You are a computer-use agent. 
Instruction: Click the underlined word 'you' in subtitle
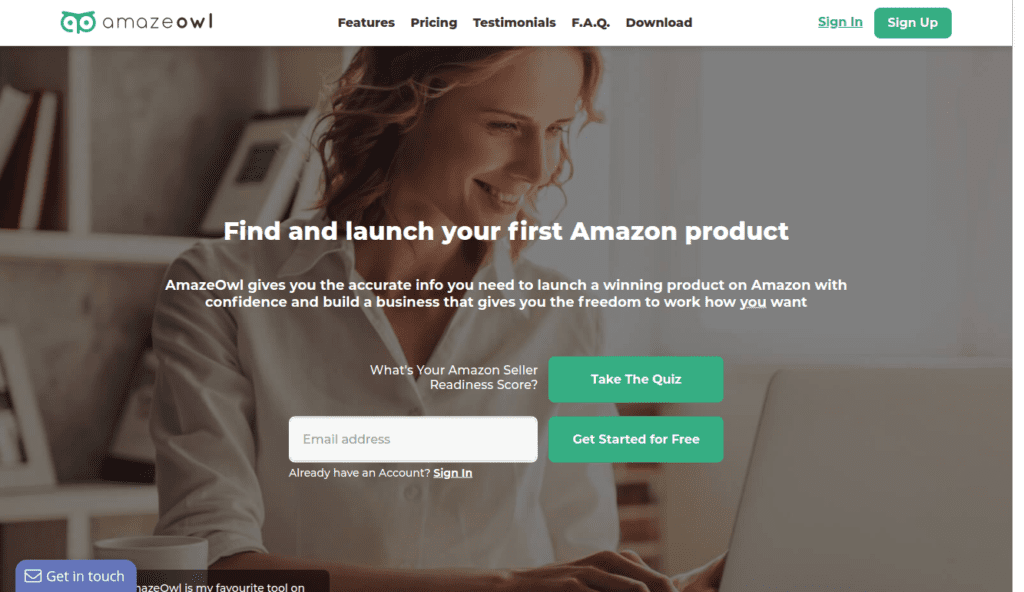pos(752,302)
